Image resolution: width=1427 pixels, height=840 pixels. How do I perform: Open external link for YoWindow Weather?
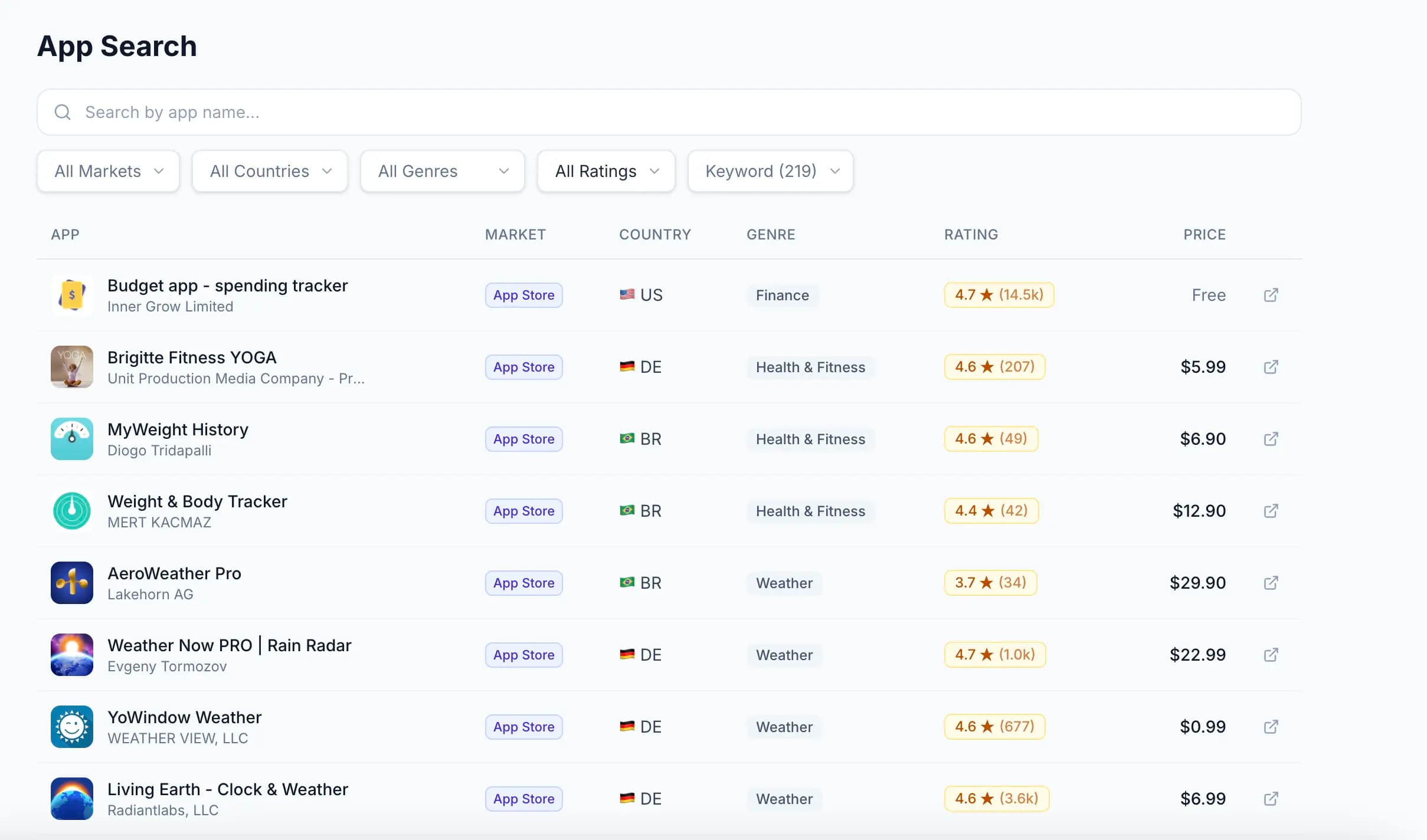[1271, 727]
